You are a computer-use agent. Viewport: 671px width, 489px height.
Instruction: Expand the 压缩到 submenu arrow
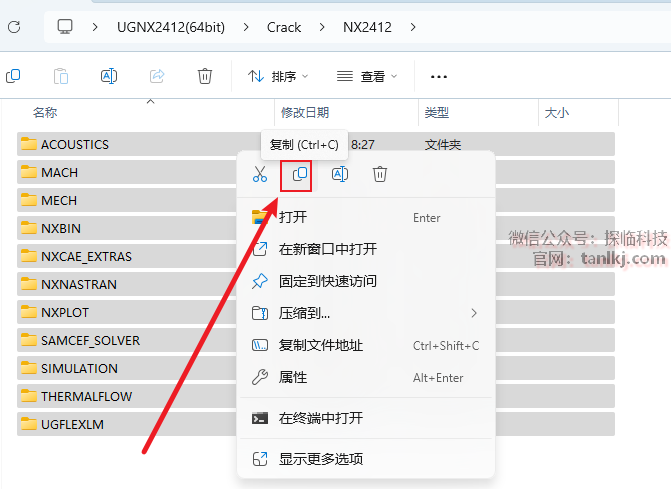474,313
